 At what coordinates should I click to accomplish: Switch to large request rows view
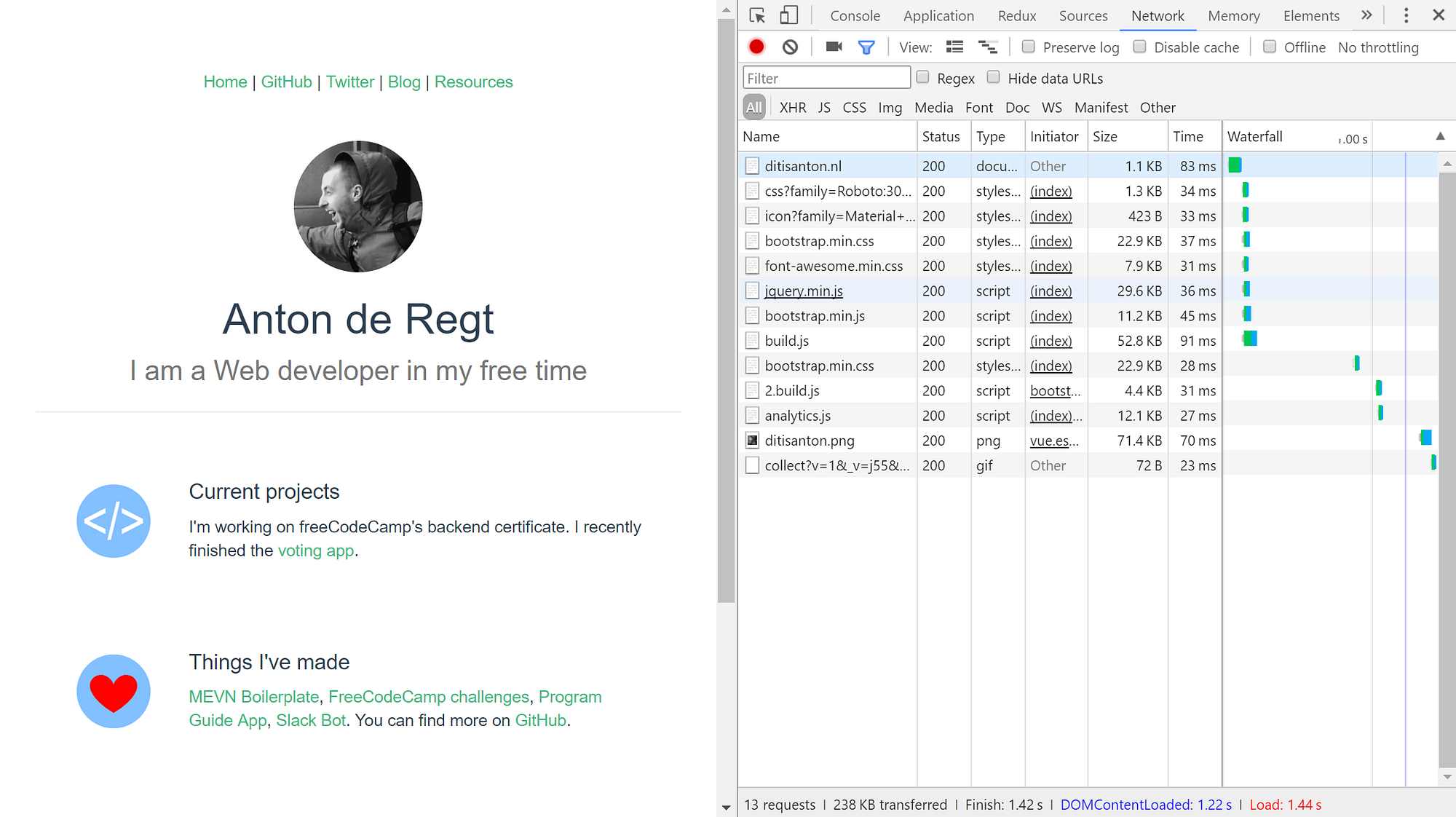click(954, 47)
